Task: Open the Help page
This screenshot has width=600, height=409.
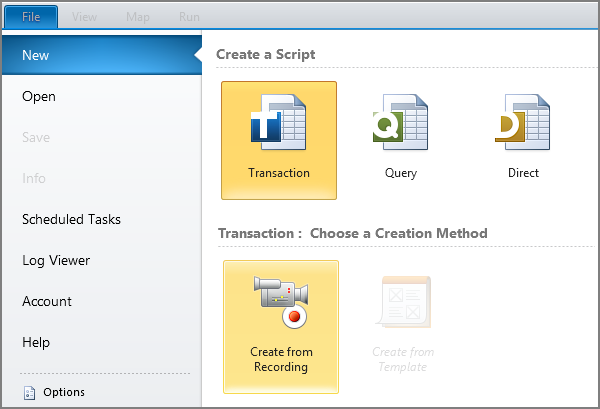Action: (36, 342)
